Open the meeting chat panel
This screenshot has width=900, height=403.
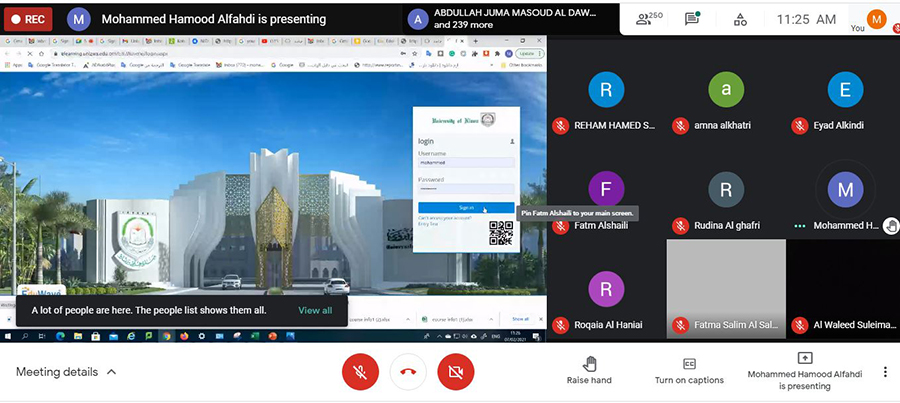(x=693, y=20)
